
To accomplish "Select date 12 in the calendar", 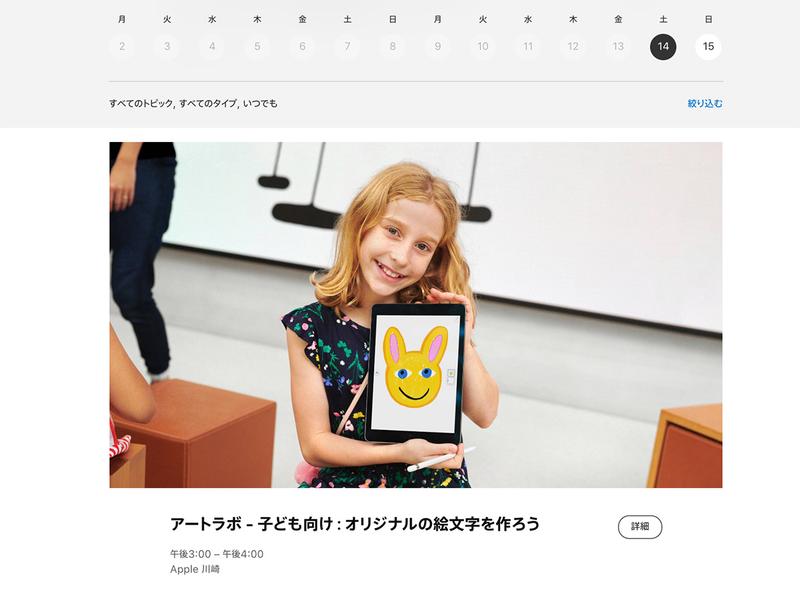I will point(573,46).
